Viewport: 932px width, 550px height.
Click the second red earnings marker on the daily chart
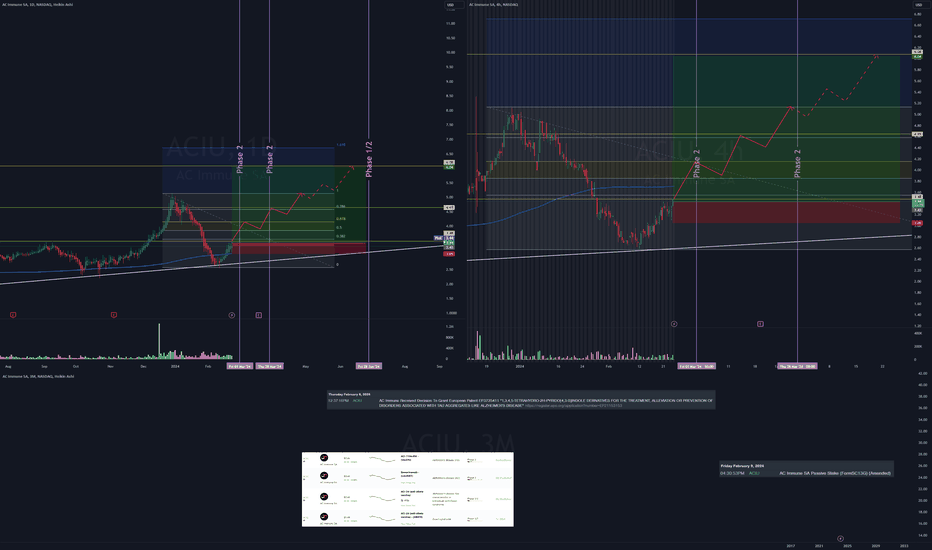point(114,315)
